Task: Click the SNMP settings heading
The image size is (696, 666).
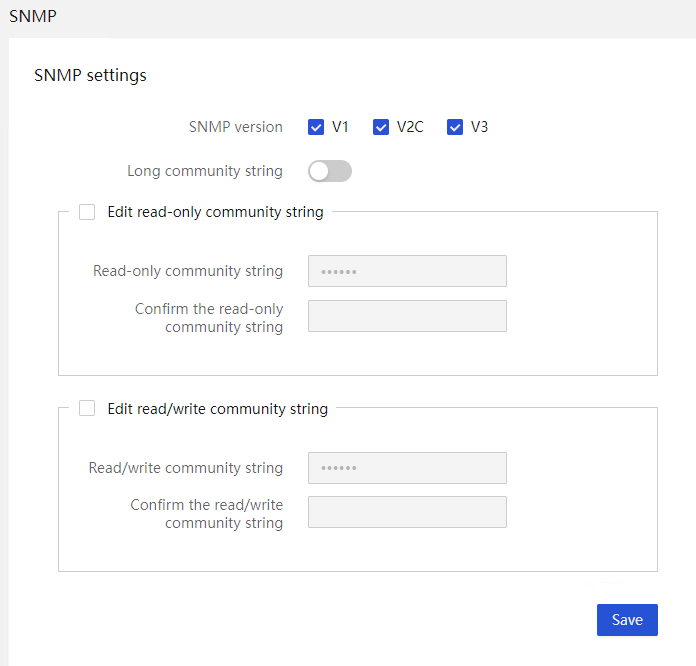Action: [x=90, y=75]
